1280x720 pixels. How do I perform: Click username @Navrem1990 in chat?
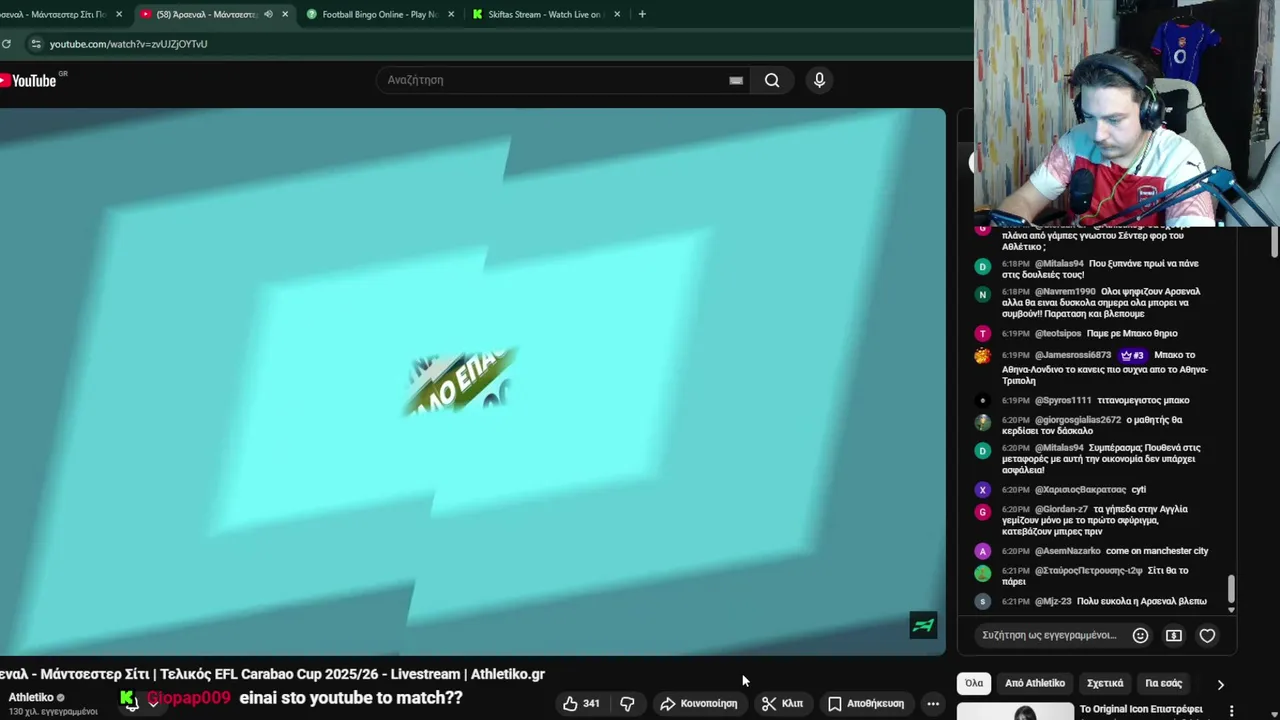coord(1065,292)
